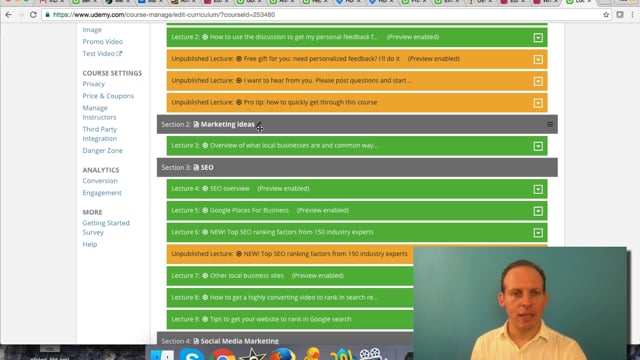Open the Chrome three-dot menu
Screen dimensions: 640x360
(x=633, y=15)
